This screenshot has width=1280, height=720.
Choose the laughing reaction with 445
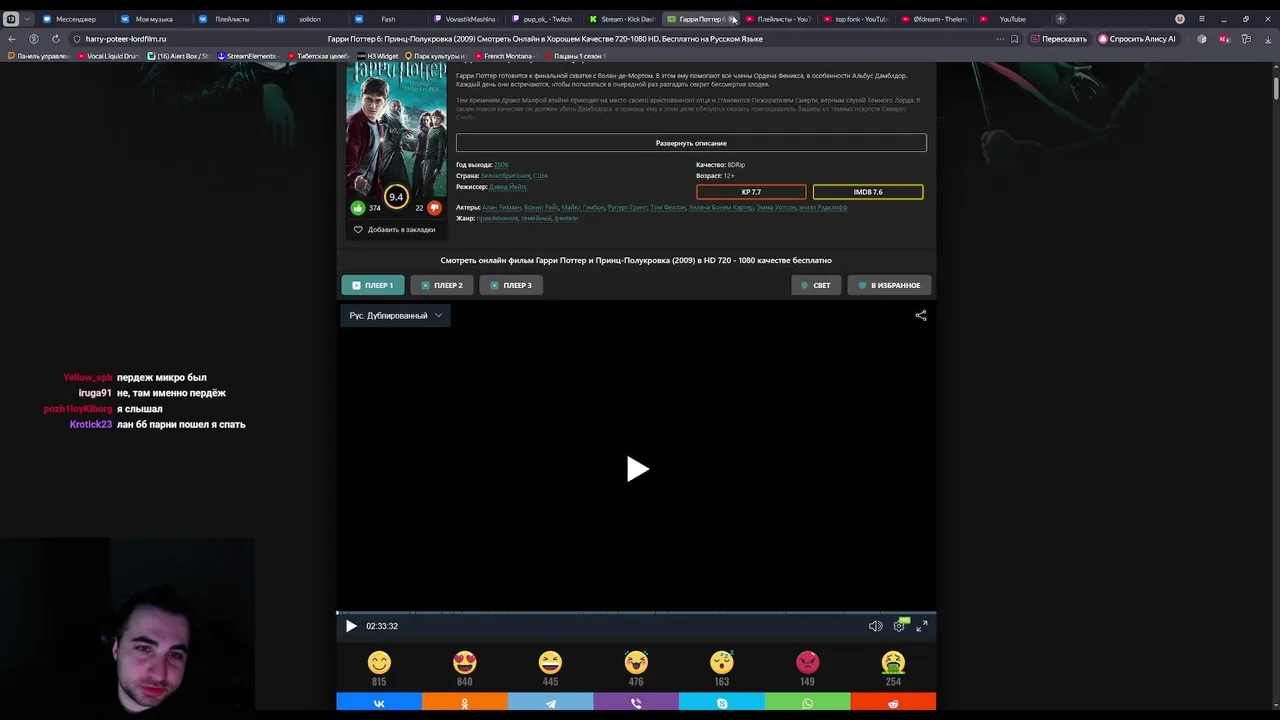[550, 662]
